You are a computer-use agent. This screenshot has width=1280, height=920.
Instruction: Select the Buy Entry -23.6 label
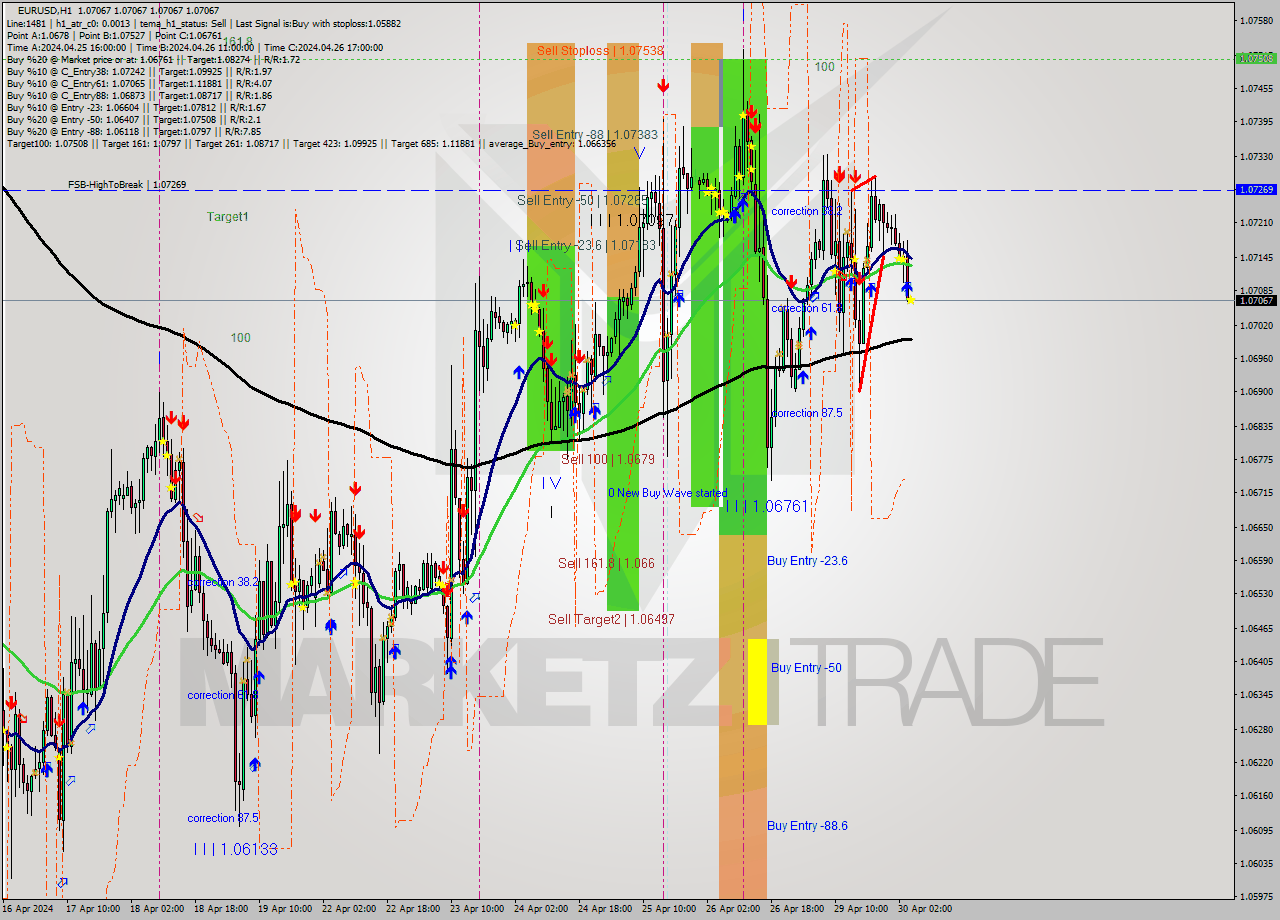(x=807, y=561)
